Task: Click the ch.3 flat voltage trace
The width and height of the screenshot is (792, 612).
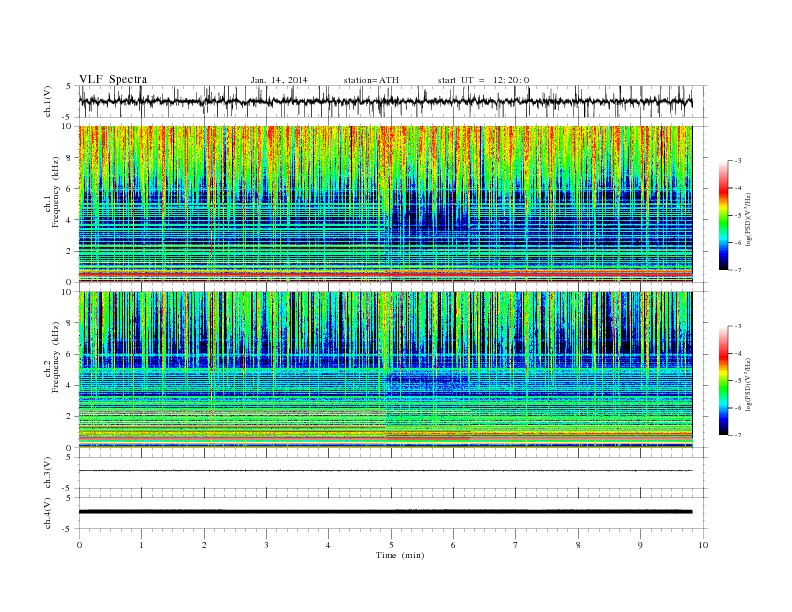Action: pyautogui.click(x=385, y=471)
